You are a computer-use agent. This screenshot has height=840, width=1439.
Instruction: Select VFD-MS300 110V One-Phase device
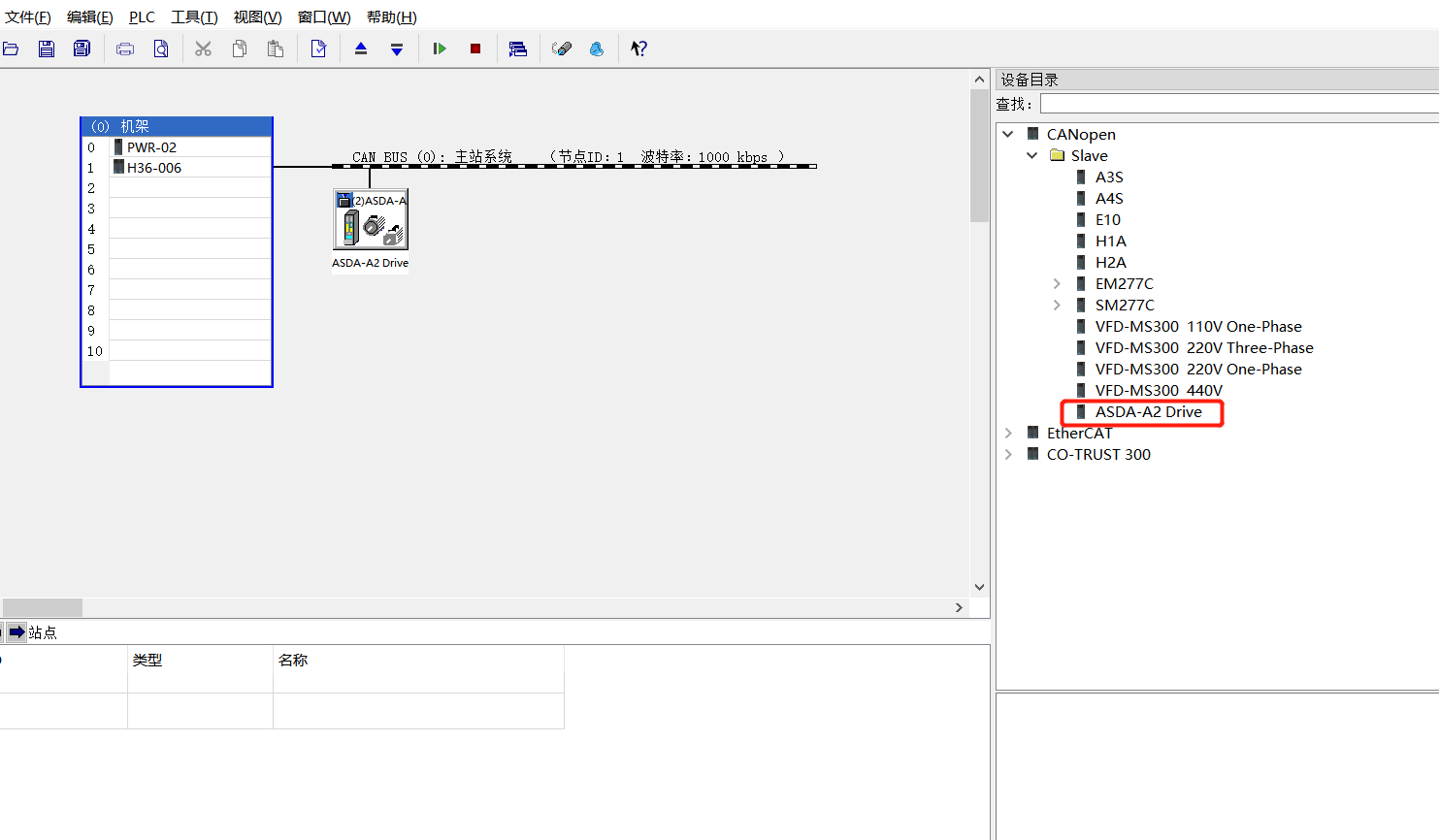pos(1198,326)
